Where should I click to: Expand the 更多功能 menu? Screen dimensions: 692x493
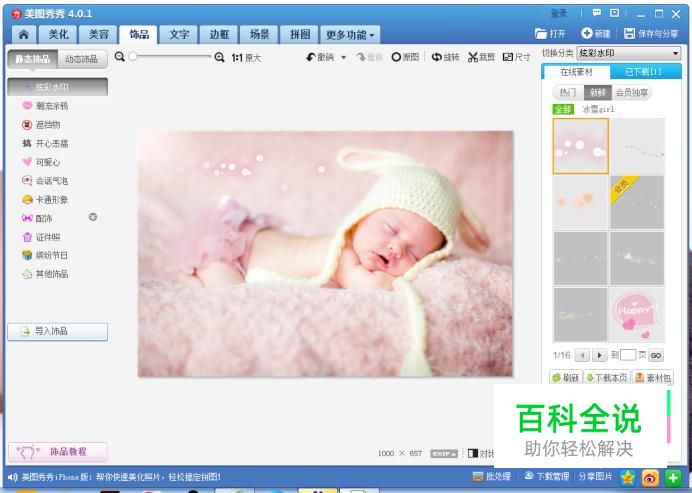coord(350,34)
